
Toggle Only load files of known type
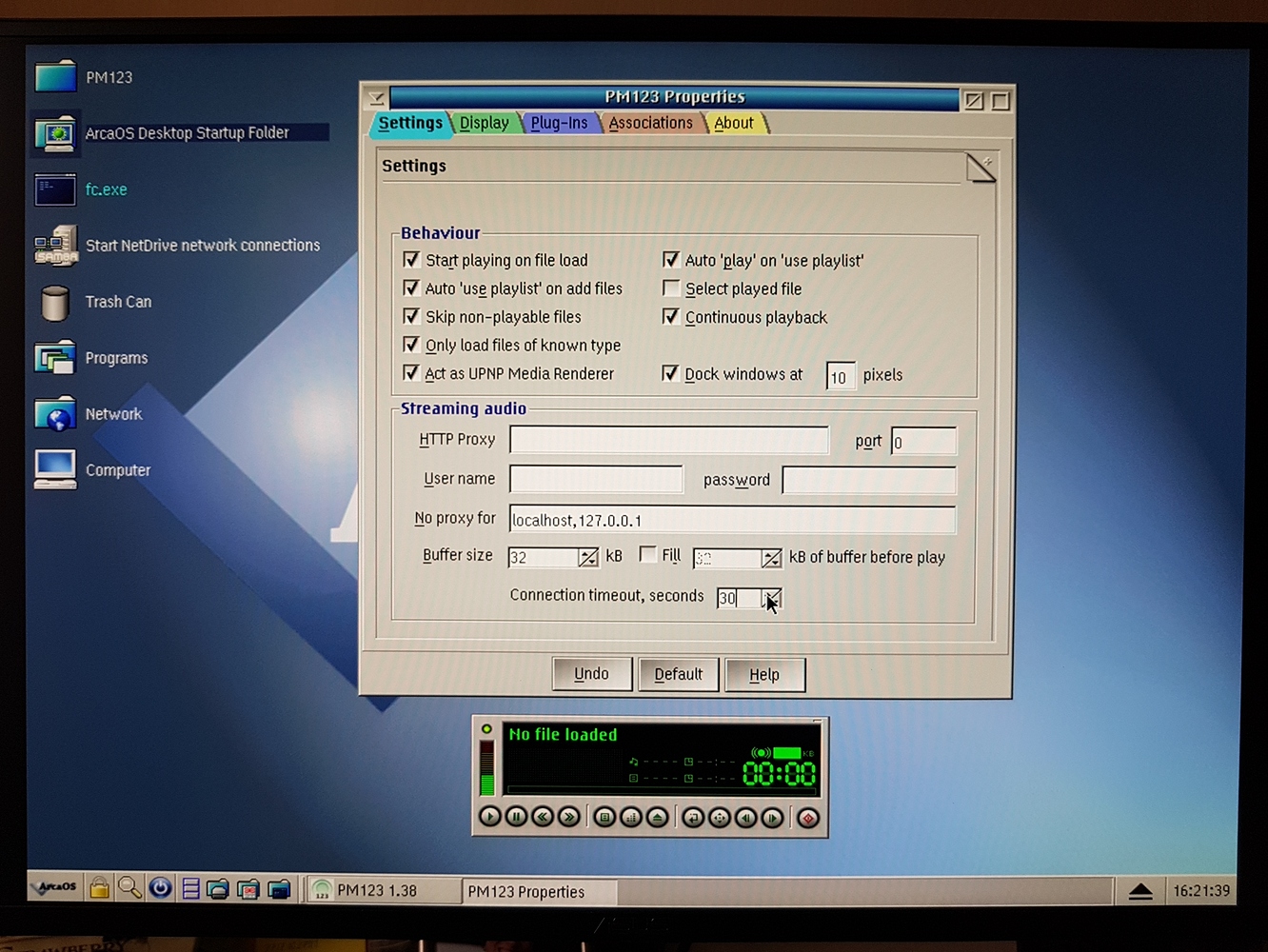(412, 344)
